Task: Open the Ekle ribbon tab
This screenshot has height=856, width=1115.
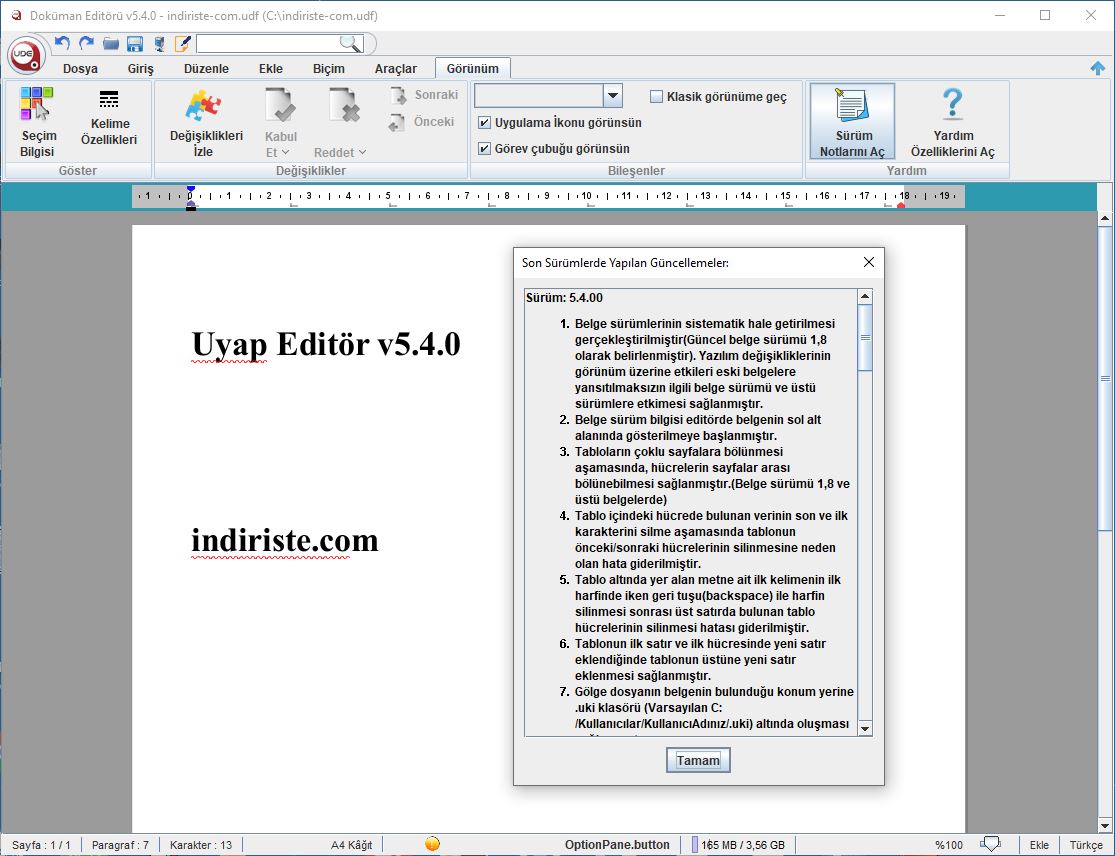Action: click(x=271, y=68)
